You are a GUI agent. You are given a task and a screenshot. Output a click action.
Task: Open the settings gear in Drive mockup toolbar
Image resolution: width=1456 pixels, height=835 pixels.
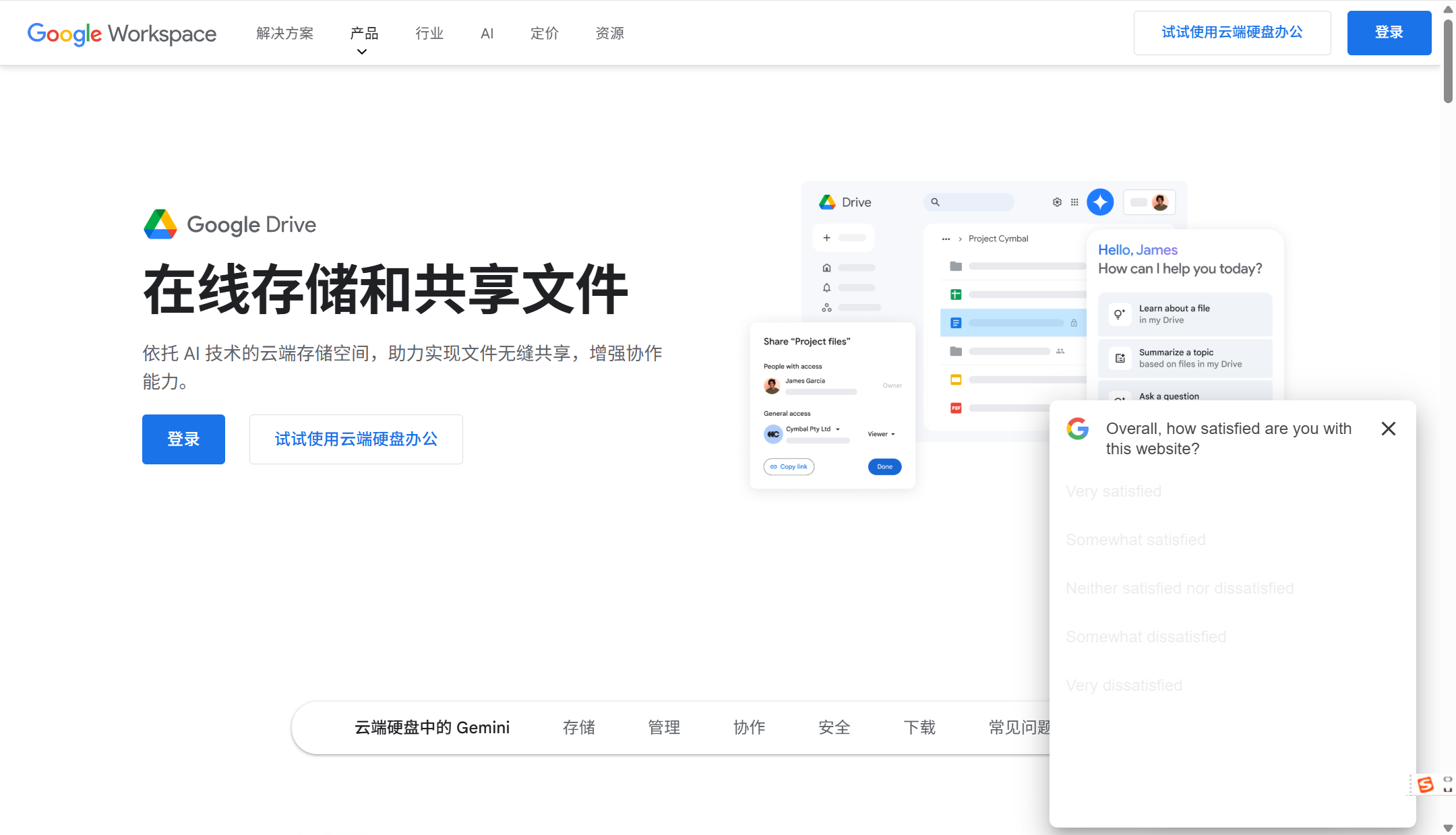(1056, 202)
